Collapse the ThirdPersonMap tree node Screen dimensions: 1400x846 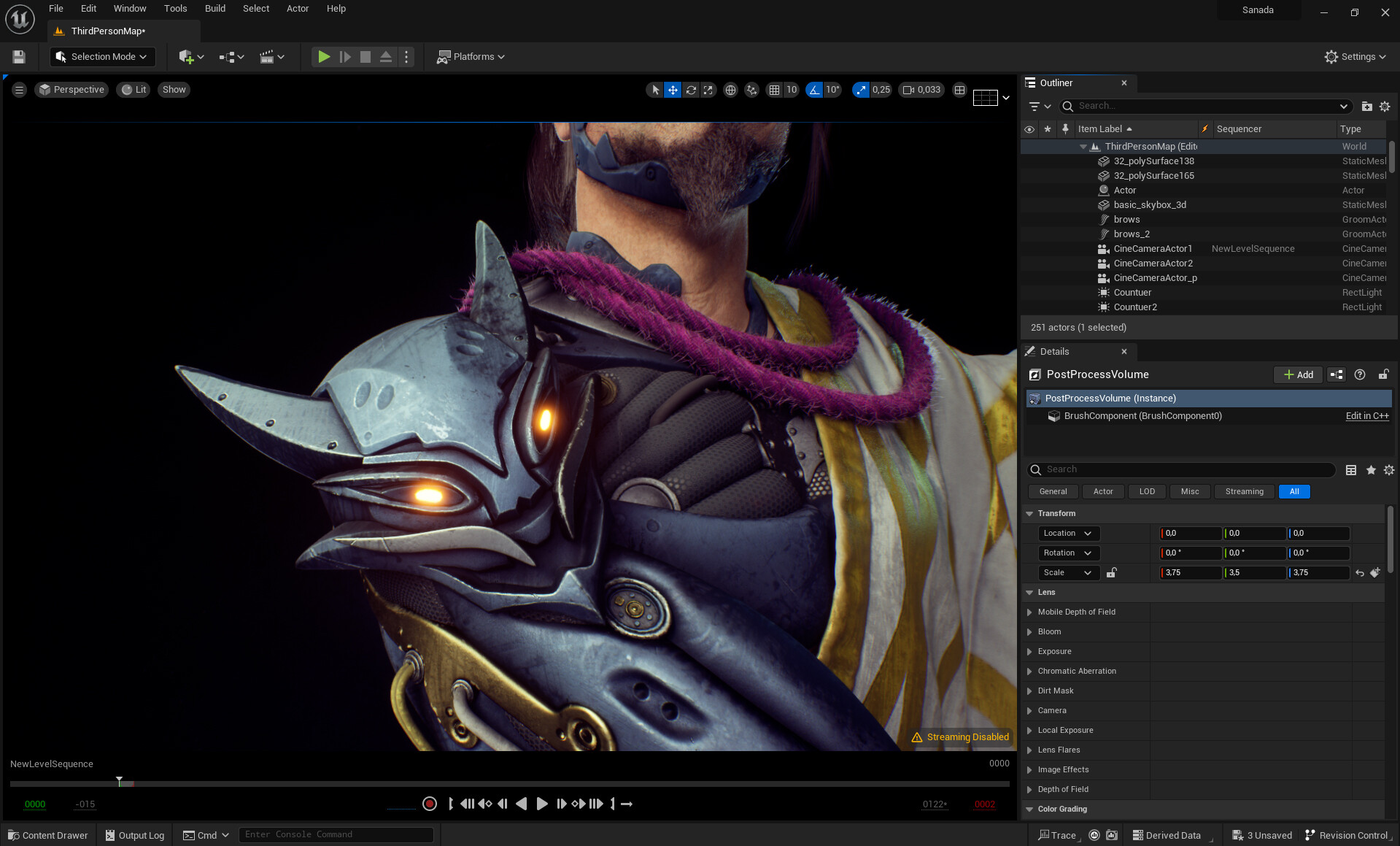(1083, 147)
